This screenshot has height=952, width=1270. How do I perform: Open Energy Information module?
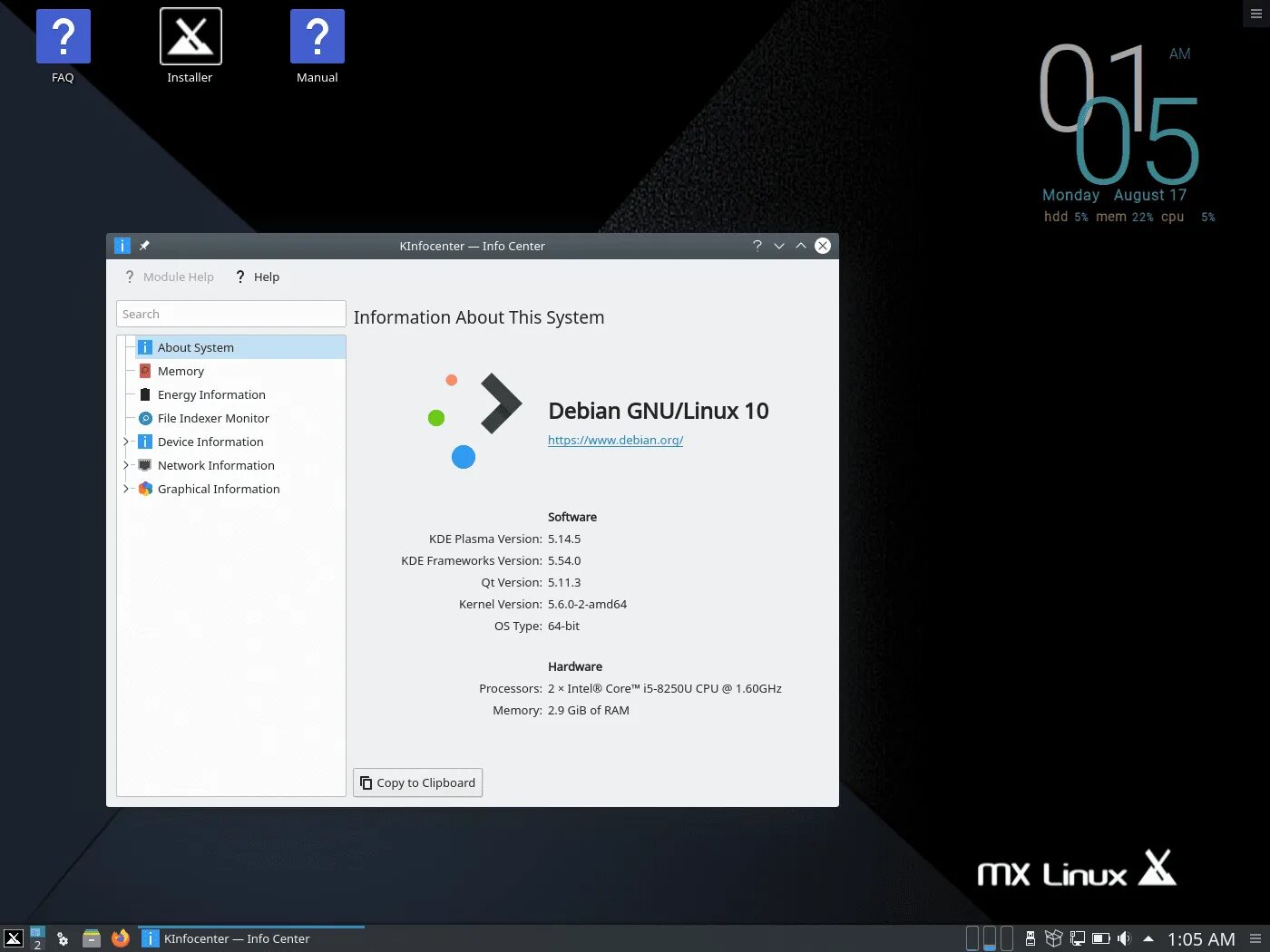tap(240, 394)
